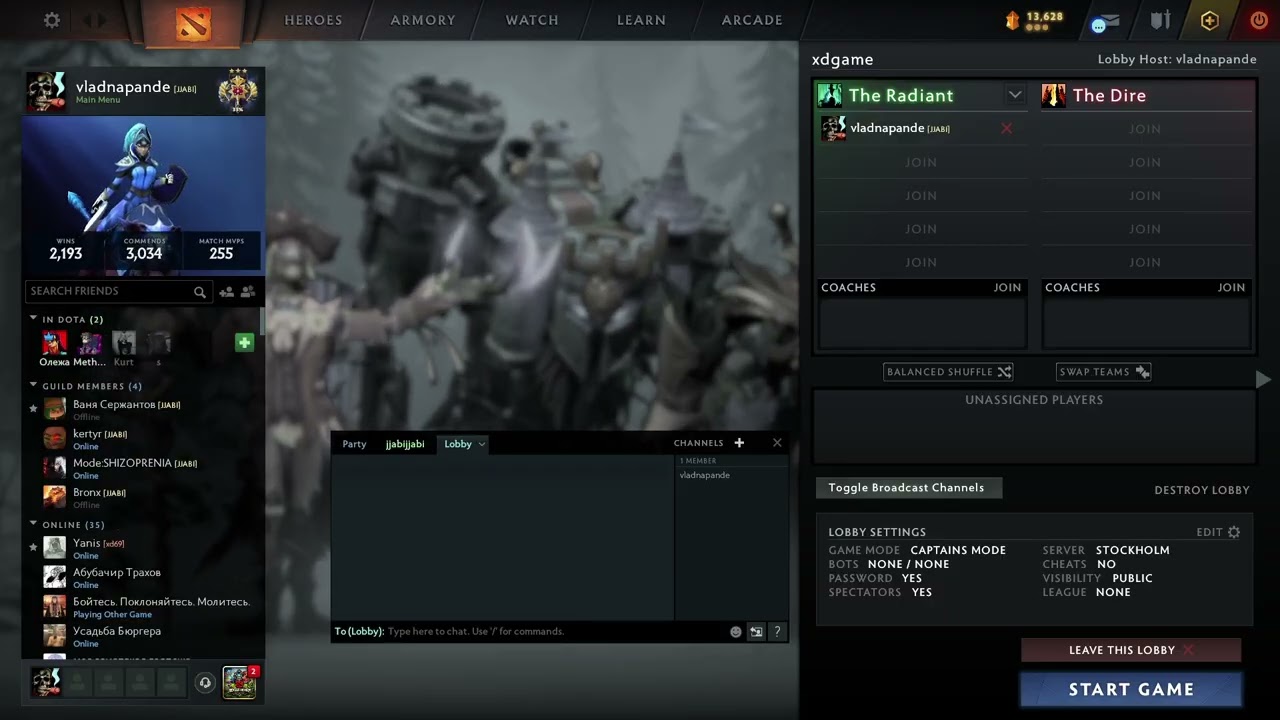
Task: Collapse the In Dota friends group
Action: tap(33, 319)
